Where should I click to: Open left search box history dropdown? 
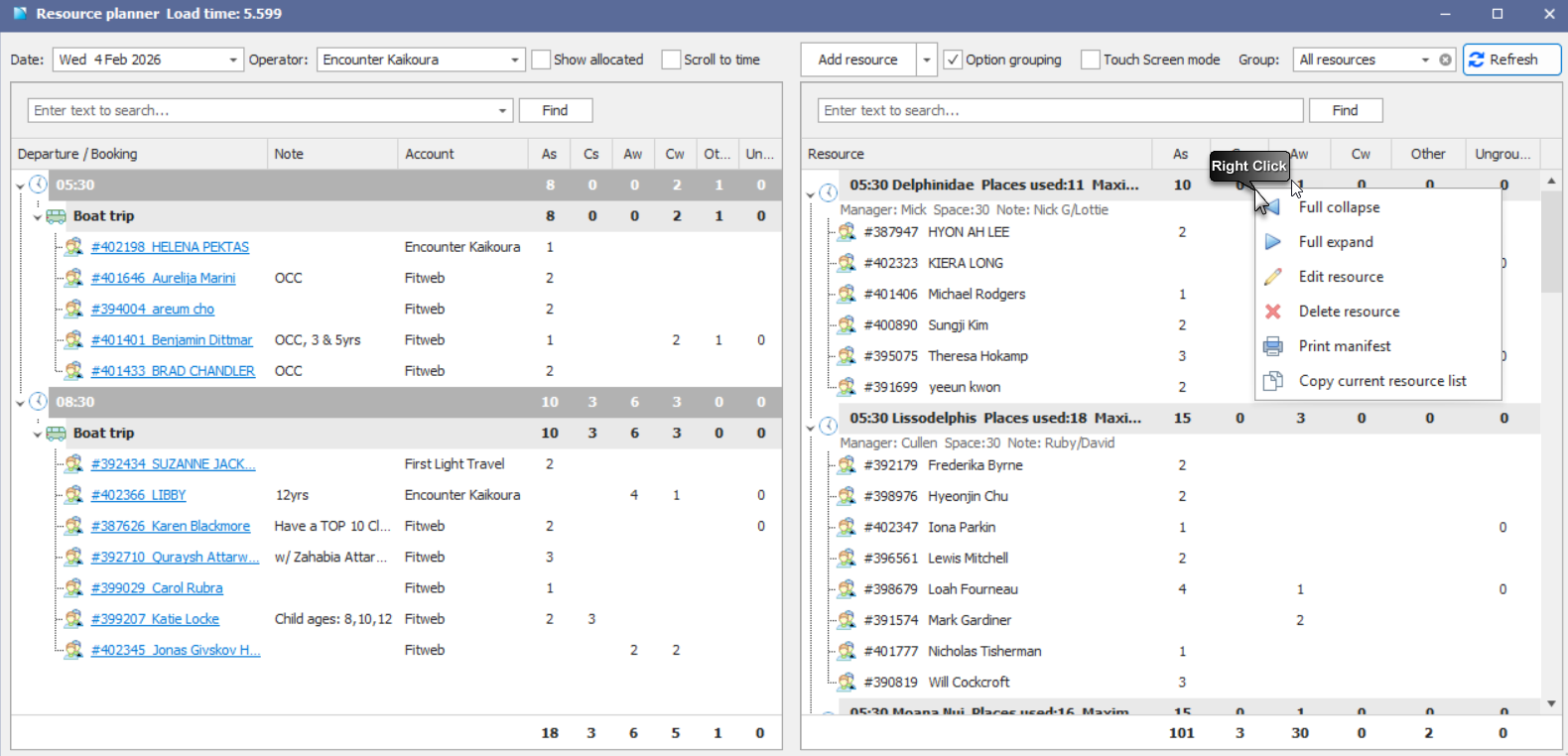pyautogui.click(x=502, y=110)
